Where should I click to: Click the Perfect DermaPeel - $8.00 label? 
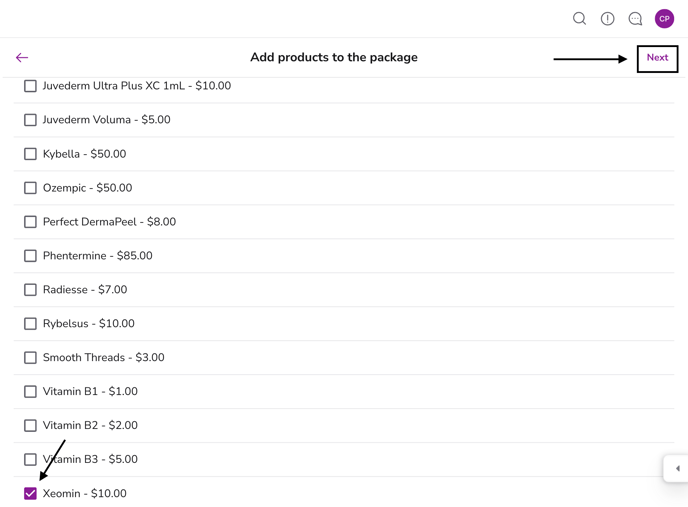click(109, 222)
